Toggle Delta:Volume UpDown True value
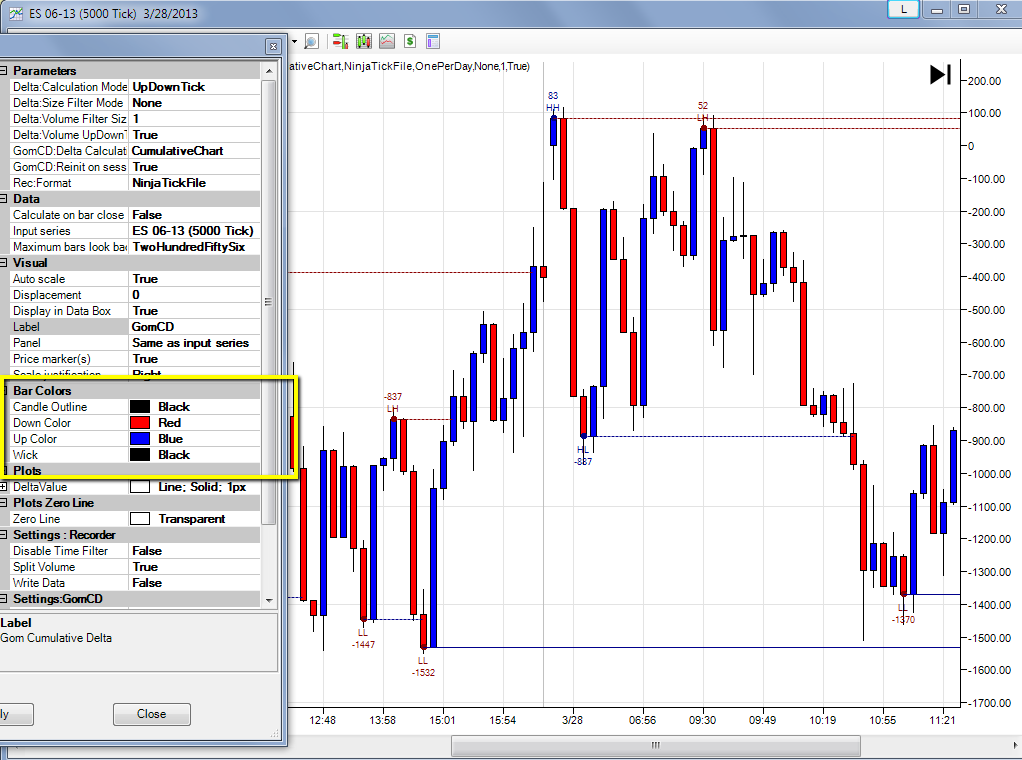This screenshot has height=760, width=1022. [195, 135]
